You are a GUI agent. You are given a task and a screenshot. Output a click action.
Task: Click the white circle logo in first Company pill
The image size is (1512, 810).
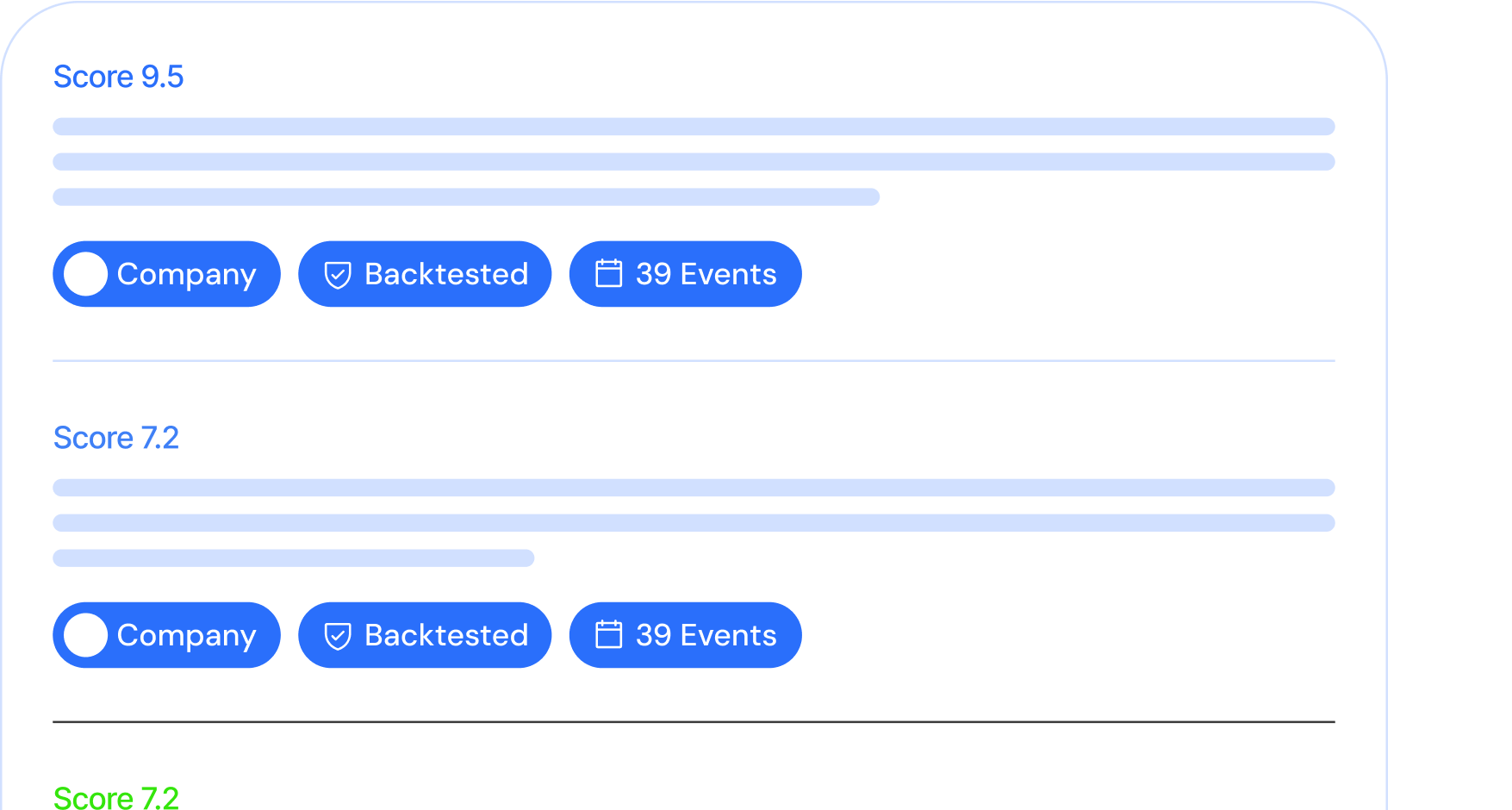[86, 274]
